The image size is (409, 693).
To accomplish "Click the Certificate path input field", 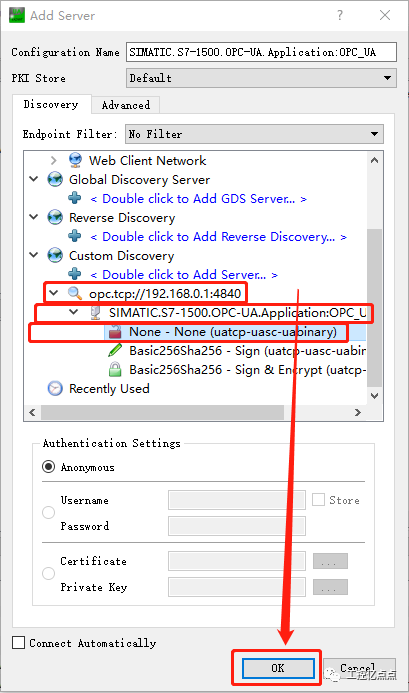I will click(237, 561).
